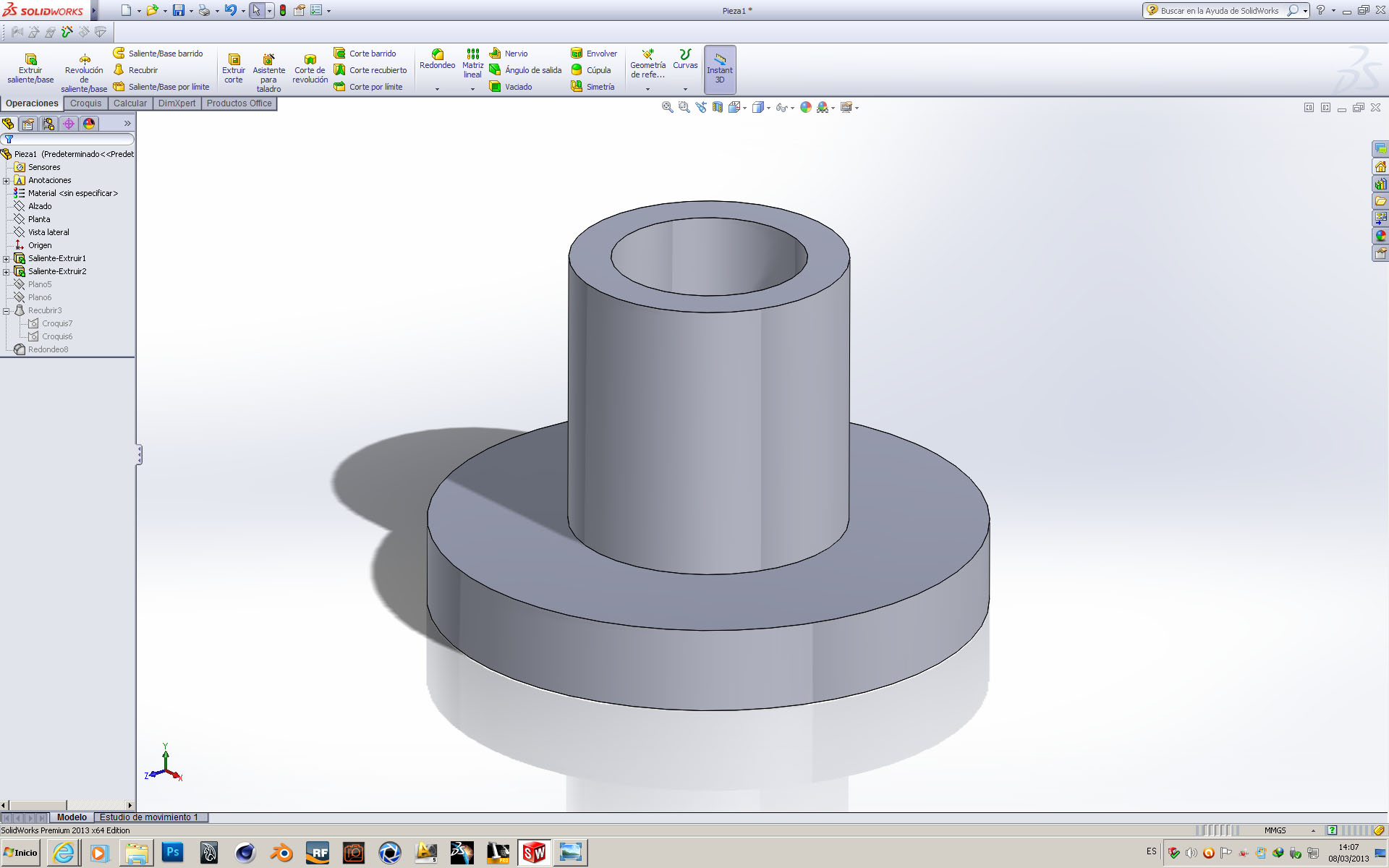Open dropdown arrow under Curvas
Screen dimensions: 1389x868
pos(685,89)
